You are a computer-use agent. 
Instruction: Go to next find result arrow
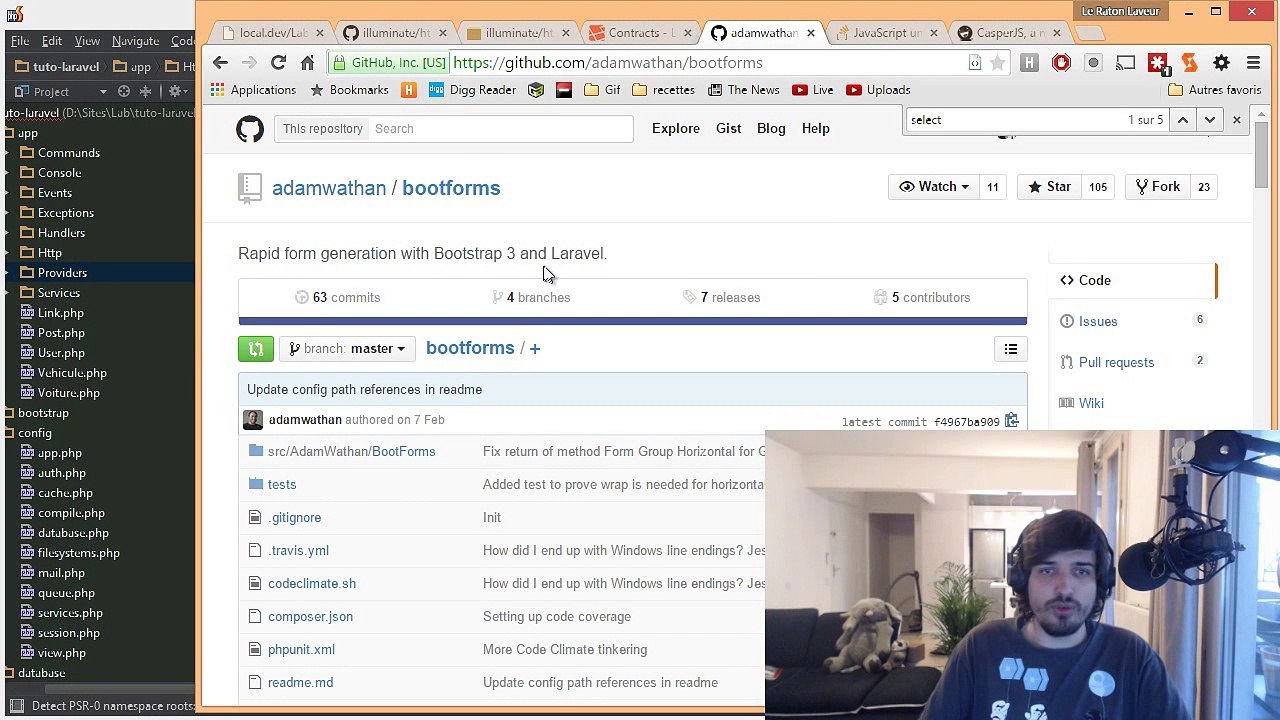point(1209,120)
